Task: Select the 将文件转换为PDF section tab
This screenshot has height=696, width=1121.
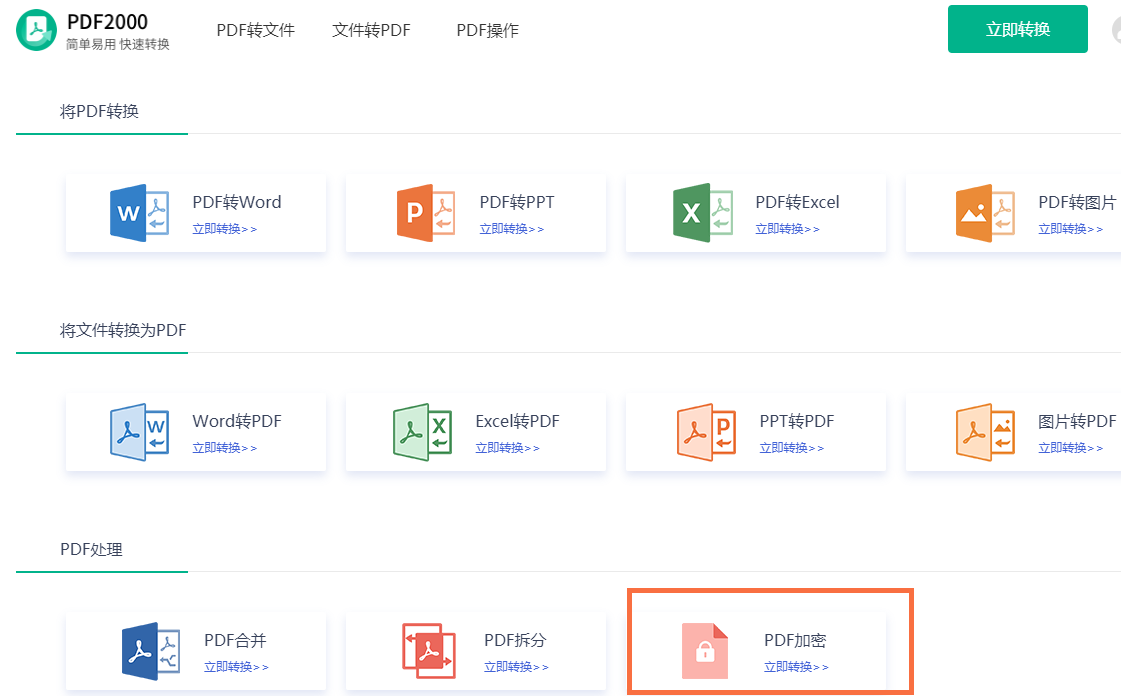Action: [123, 330]
